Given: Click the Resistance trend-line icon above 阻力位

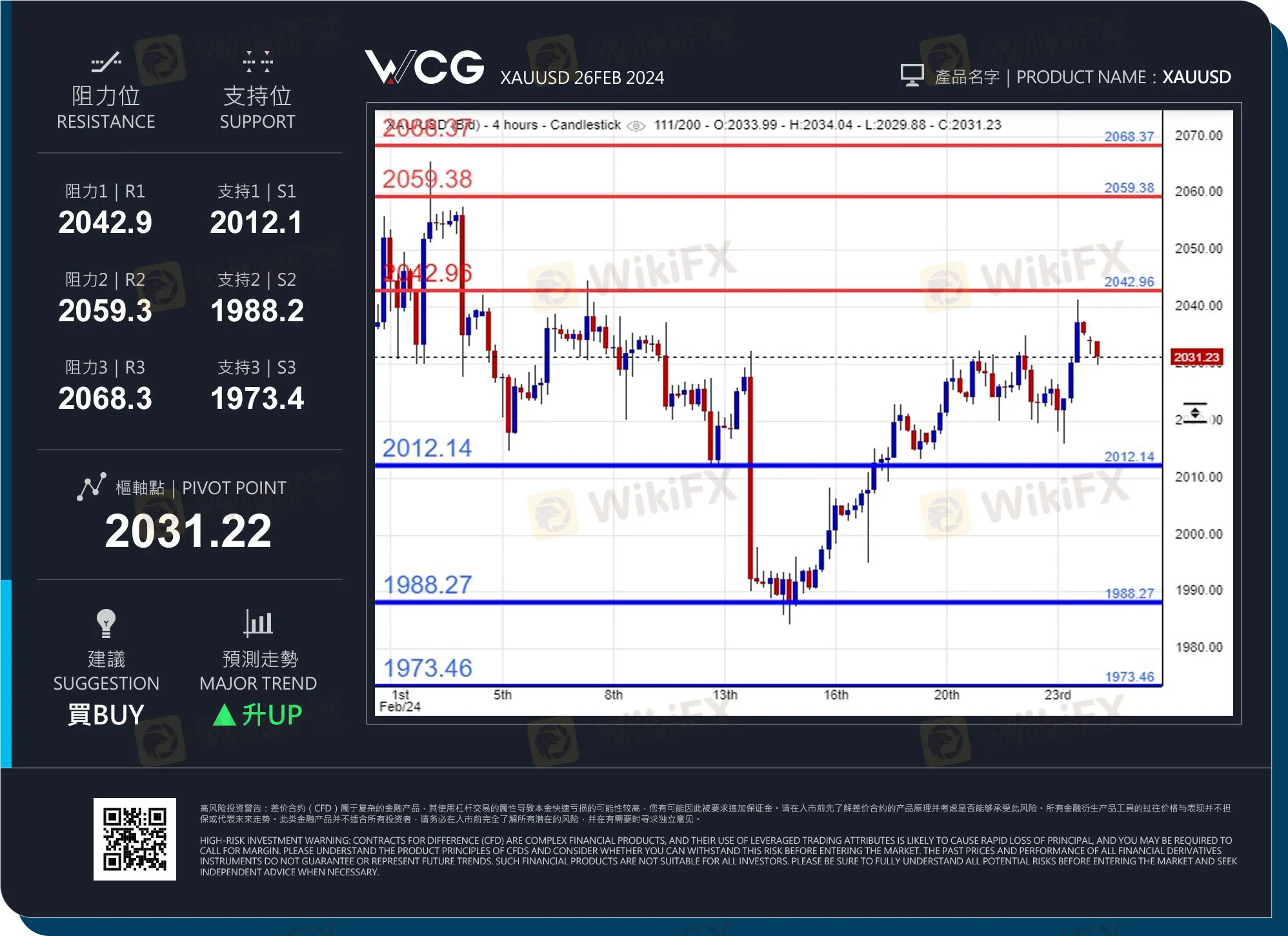Looking at the screenshot, I should click(106, 63).
